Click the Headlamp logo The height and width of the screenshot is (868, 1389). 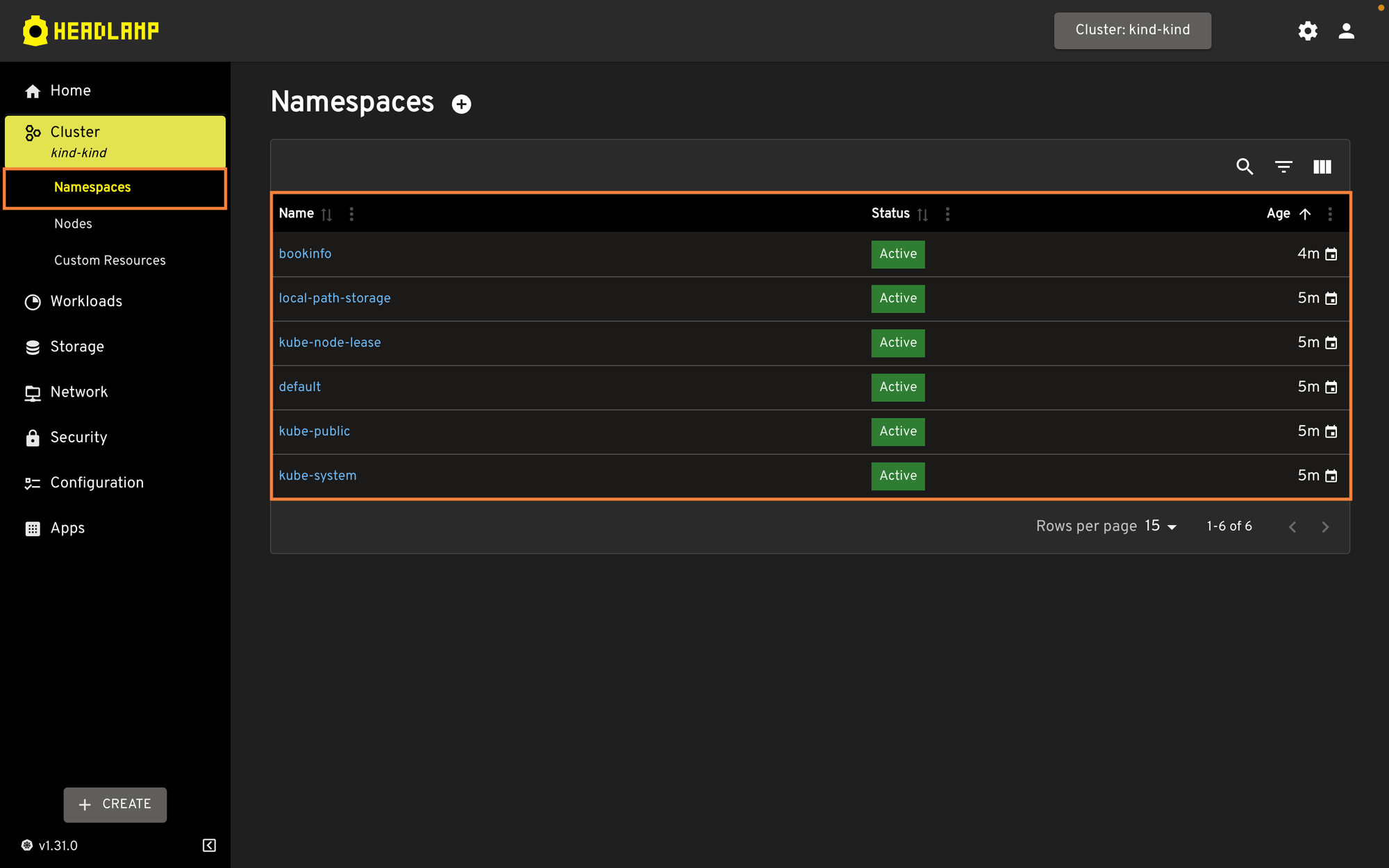click(x=91, y=31)
